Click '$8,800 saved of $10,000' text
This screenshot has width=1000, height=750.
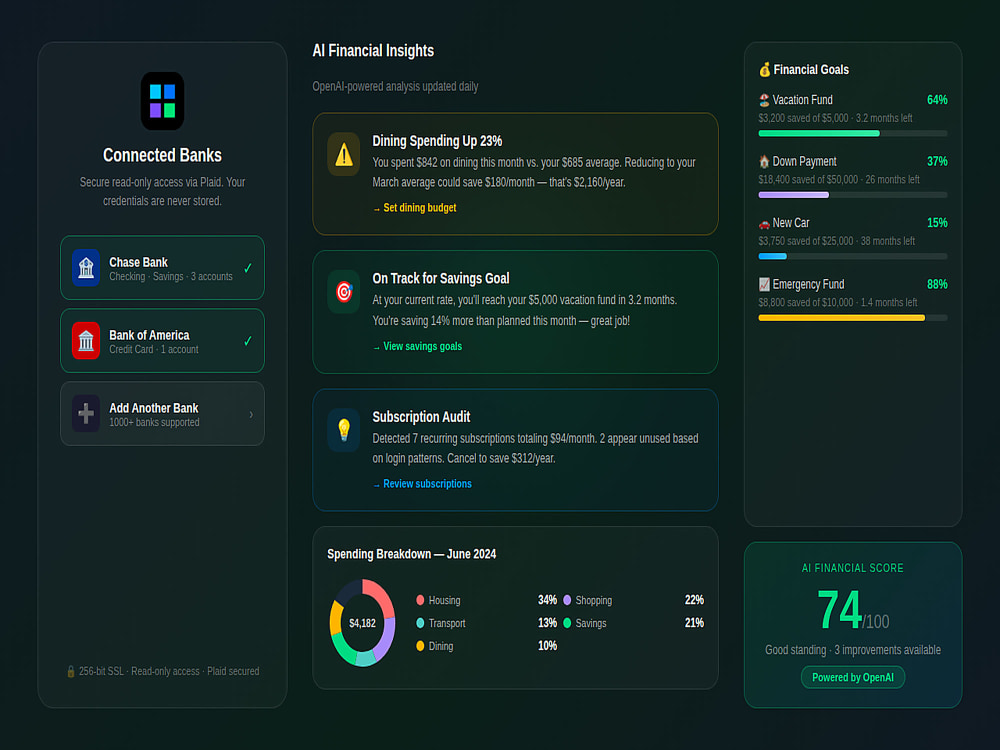(x=805, y=302)
